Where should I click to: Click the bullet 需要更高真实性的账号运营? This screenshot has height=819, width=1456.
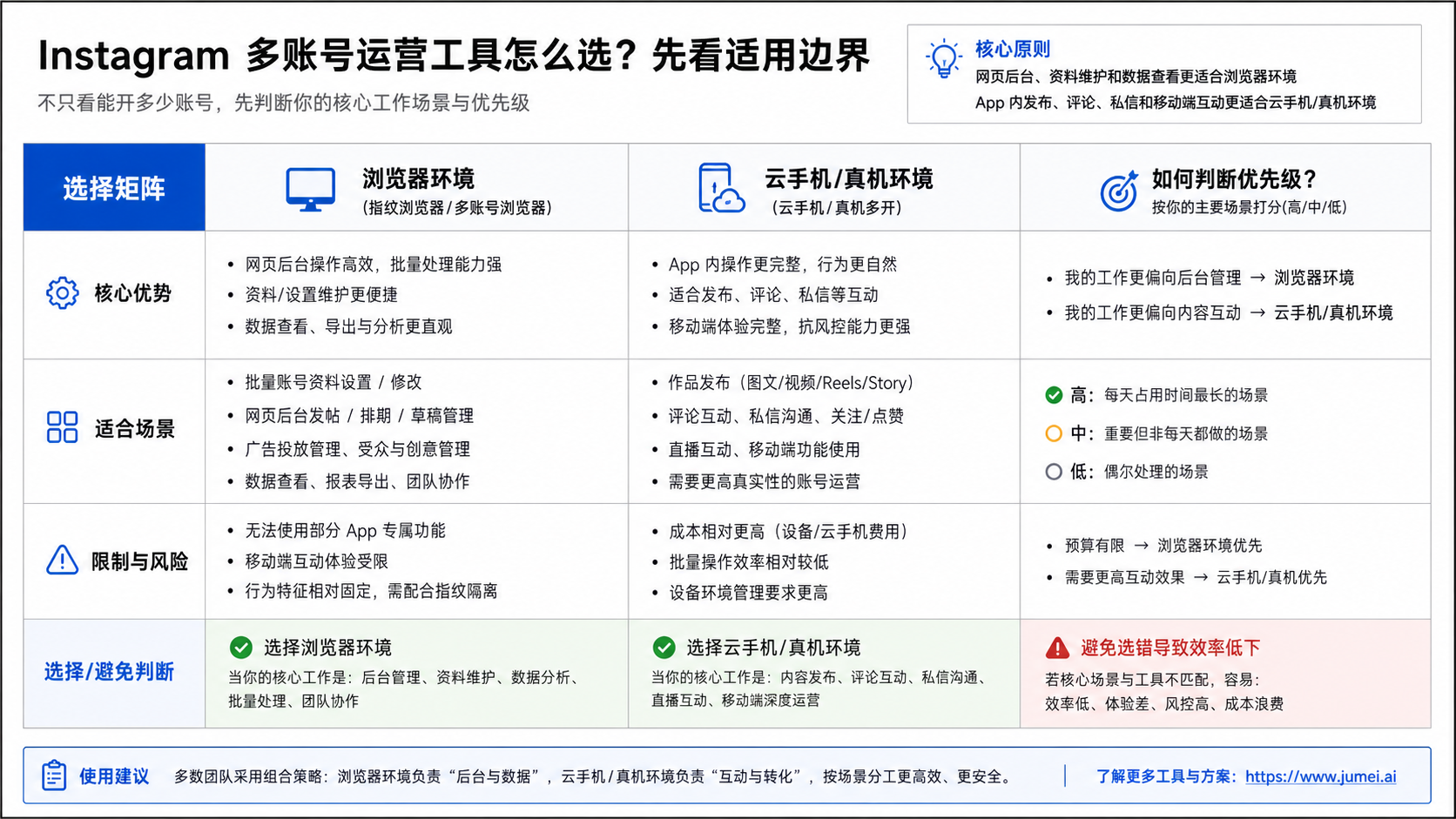point(764,481)
